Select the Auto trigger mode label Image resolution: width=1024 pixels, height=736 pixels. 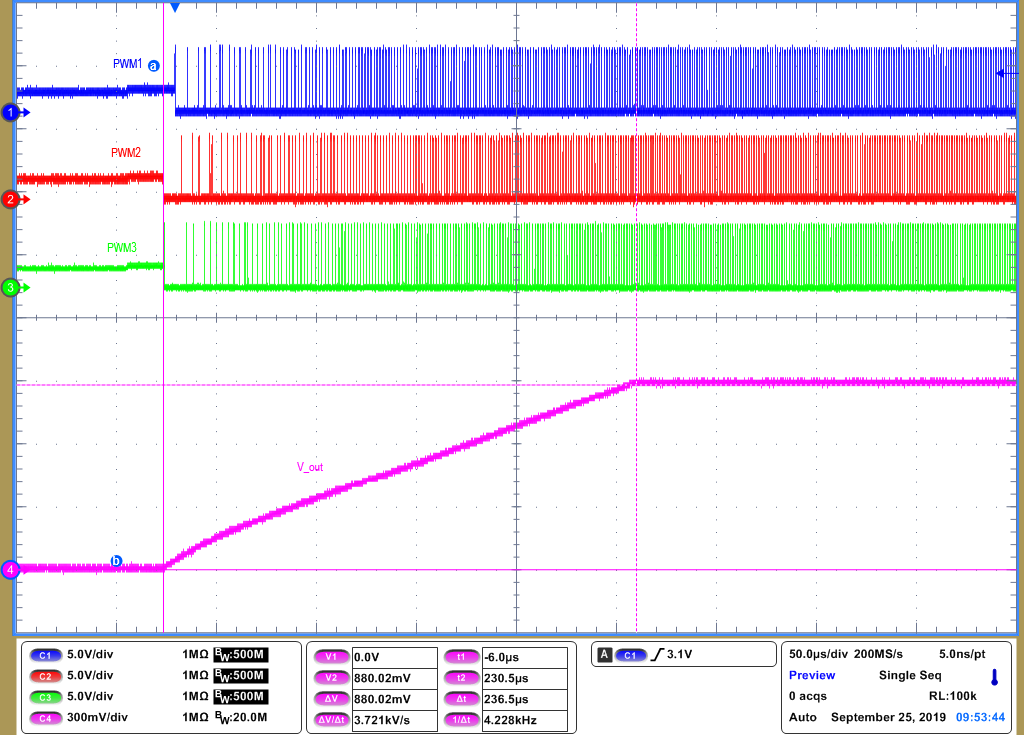pyautogui.click(x=801, y=717)
